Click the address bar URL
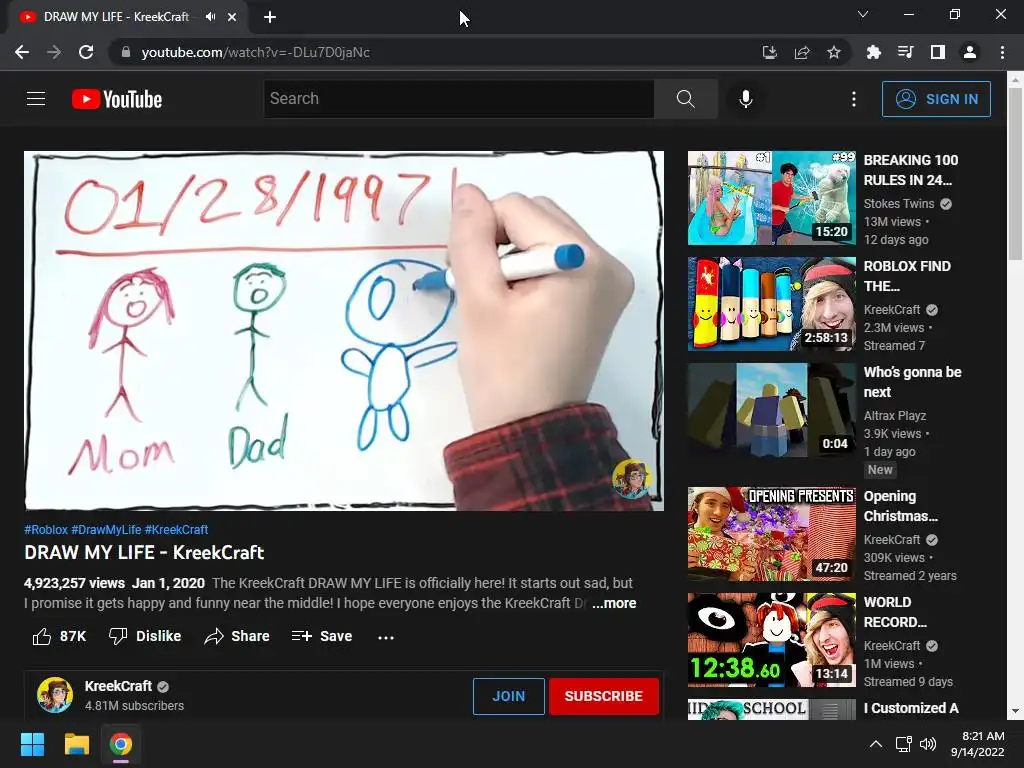 point(255,52)
